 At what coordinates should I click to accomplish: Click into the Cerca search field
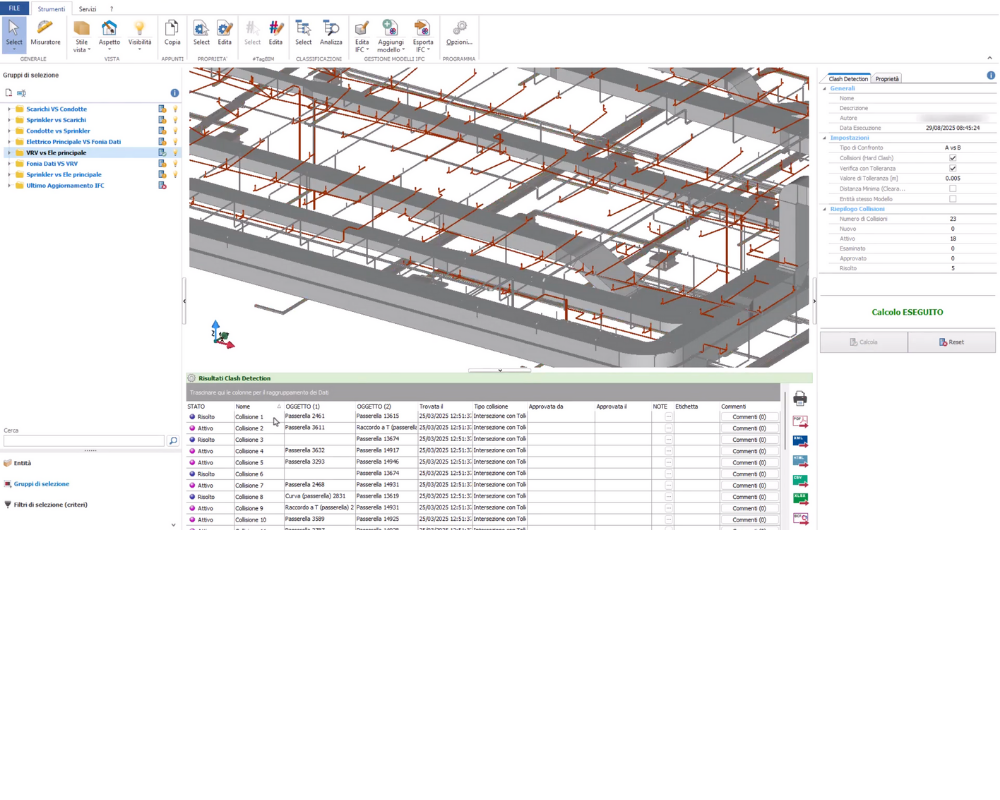click(84, 441)
